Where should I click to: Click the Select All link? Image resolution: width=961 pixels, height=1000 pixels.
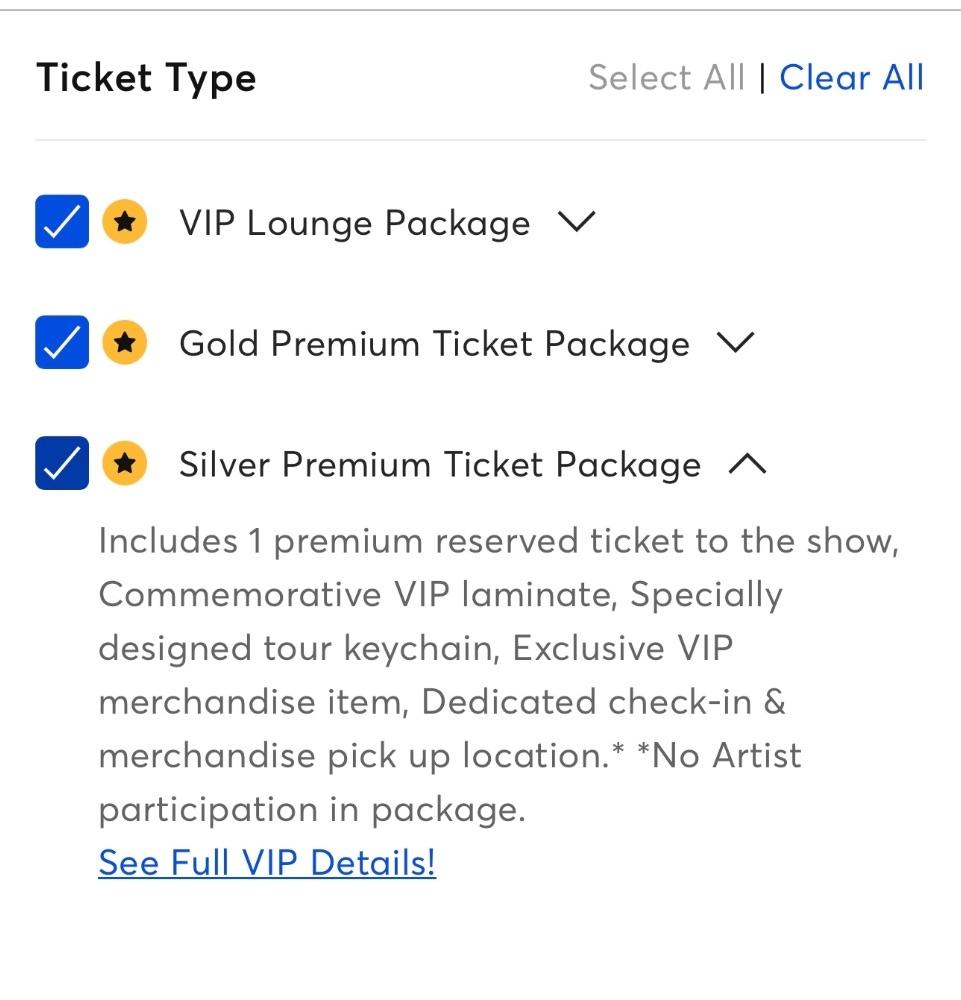click(x=666, y=78)
